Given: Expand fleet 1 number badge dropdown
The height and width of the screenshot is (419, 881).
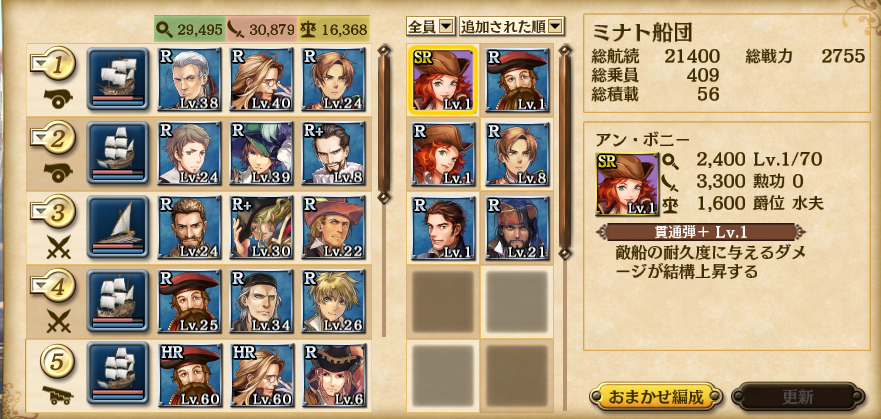Looking at the screenshot, I should coord(53,63).
